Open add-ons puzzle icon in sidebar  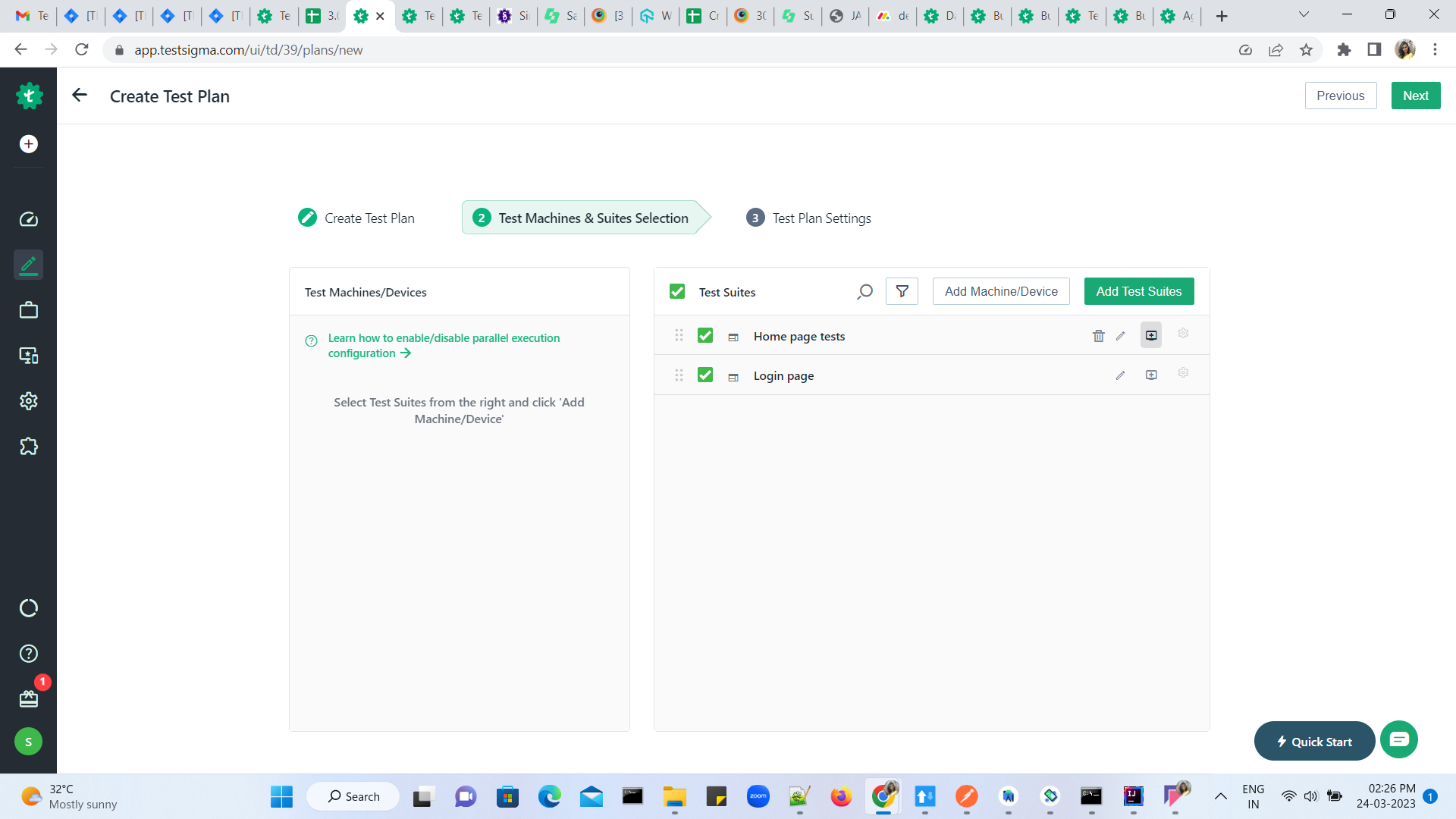[x=29, y=447]
